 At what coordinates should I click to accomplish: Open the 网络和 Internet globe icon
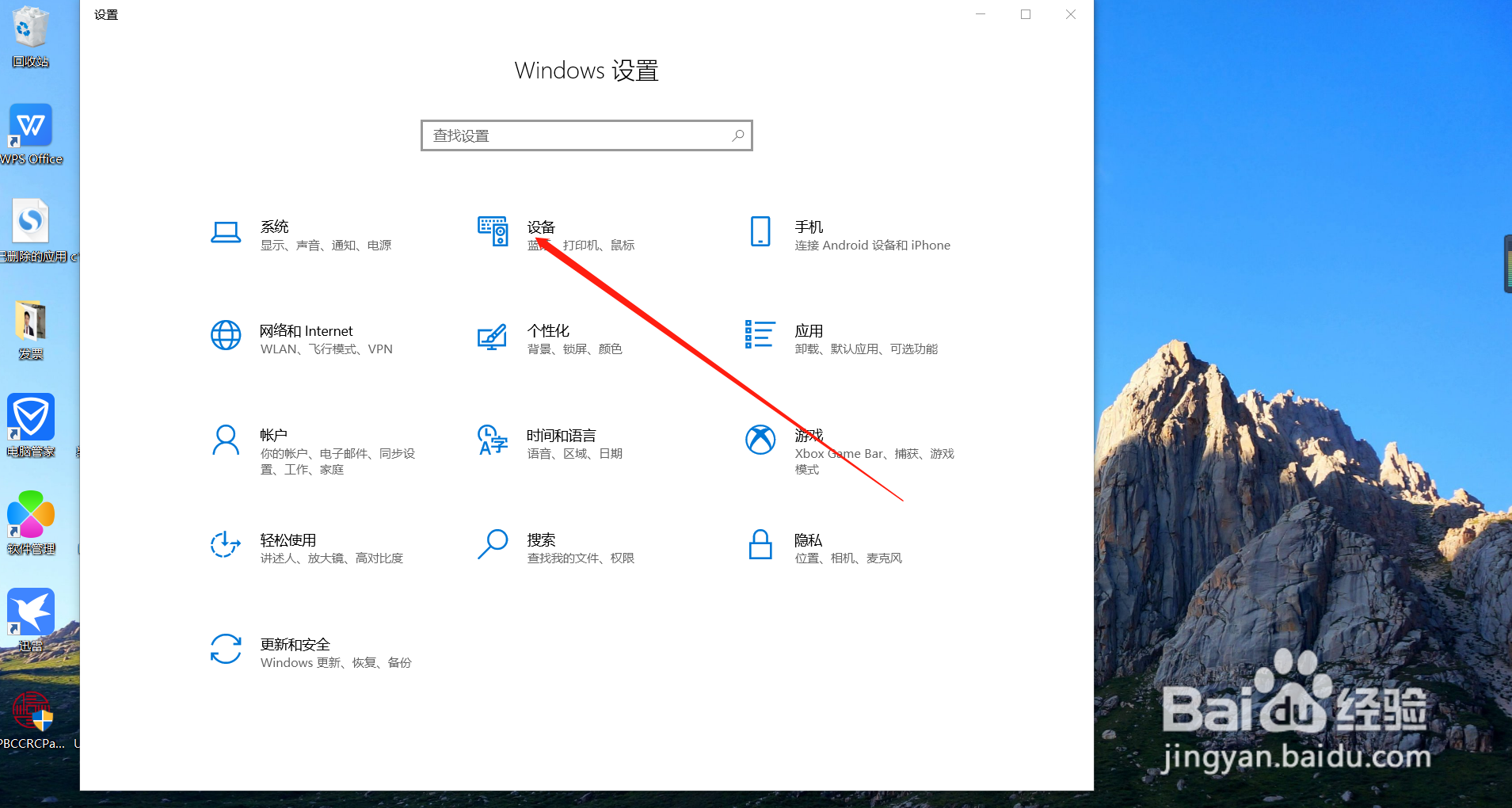[226, 335]
